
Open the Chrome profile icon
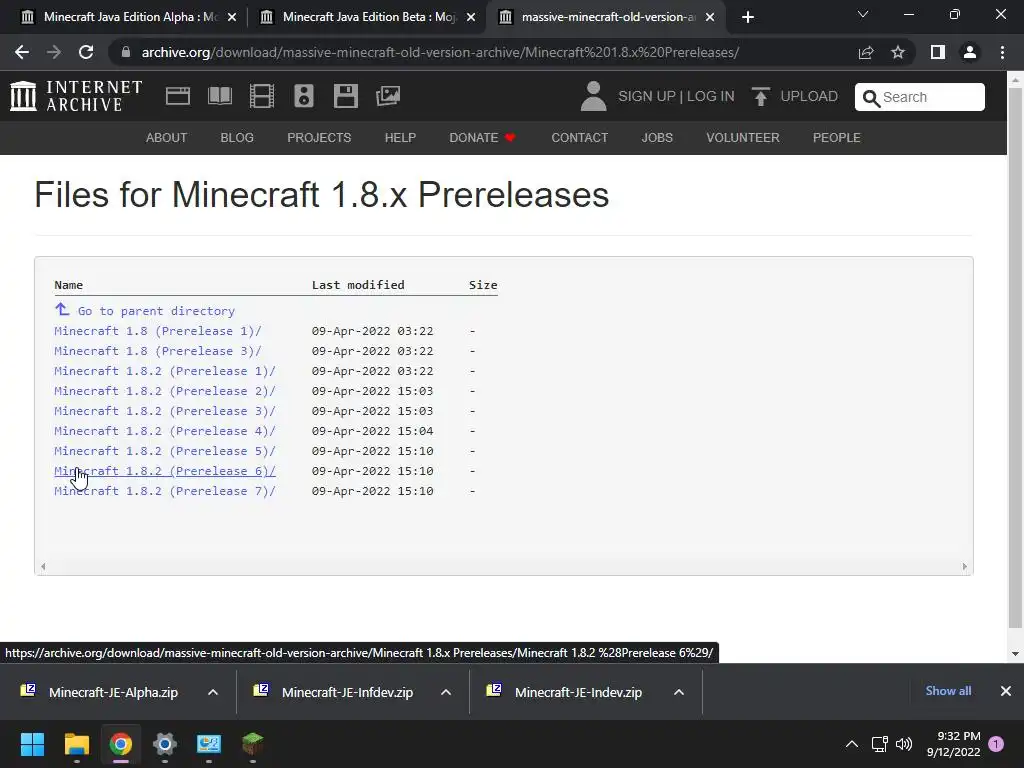(x=970, y=52)
